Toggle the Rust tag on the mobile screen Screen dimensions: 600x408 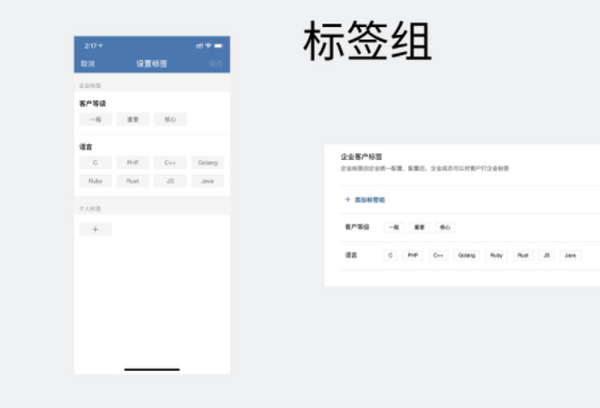pyautogui.click(x=133, y=181)
